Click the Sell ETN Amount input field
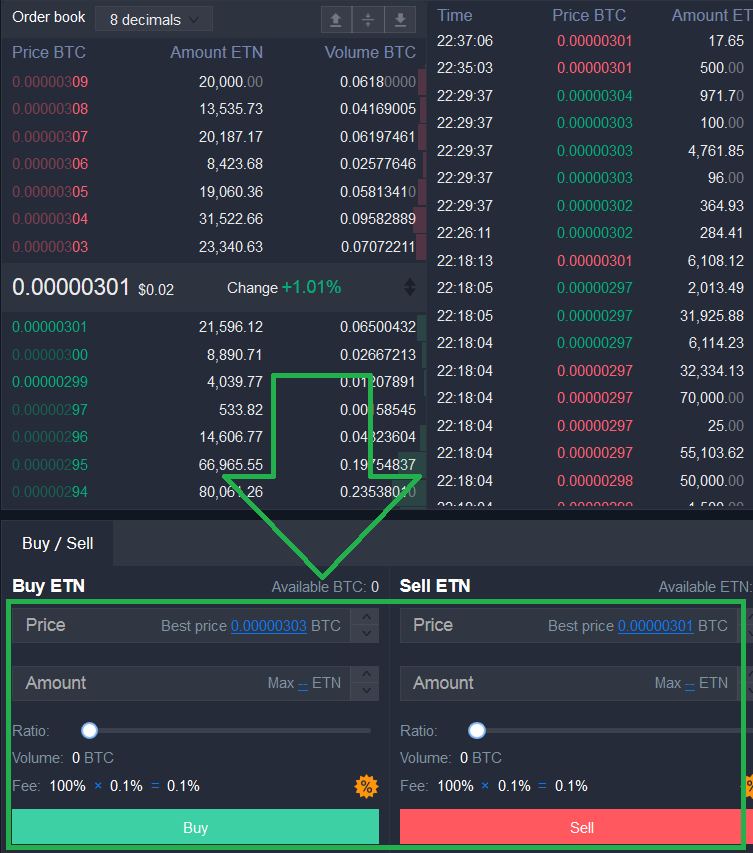This screenshot has width=753, height=853. [x=530, y=684]
